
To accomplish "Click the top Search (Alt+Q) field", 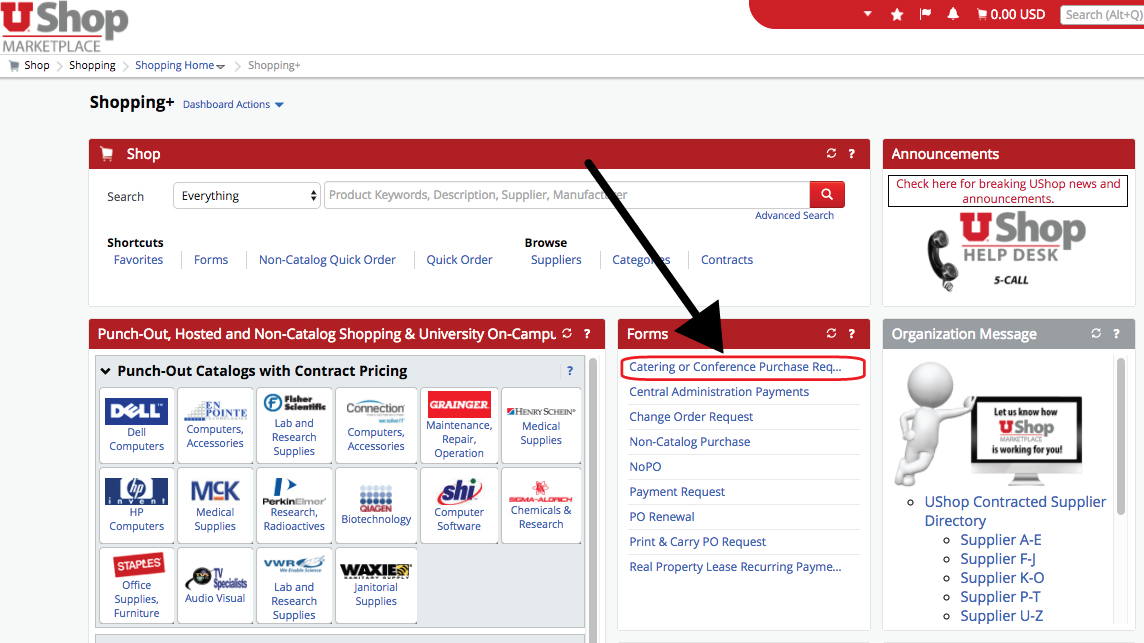I will [x=1102, y=15].
